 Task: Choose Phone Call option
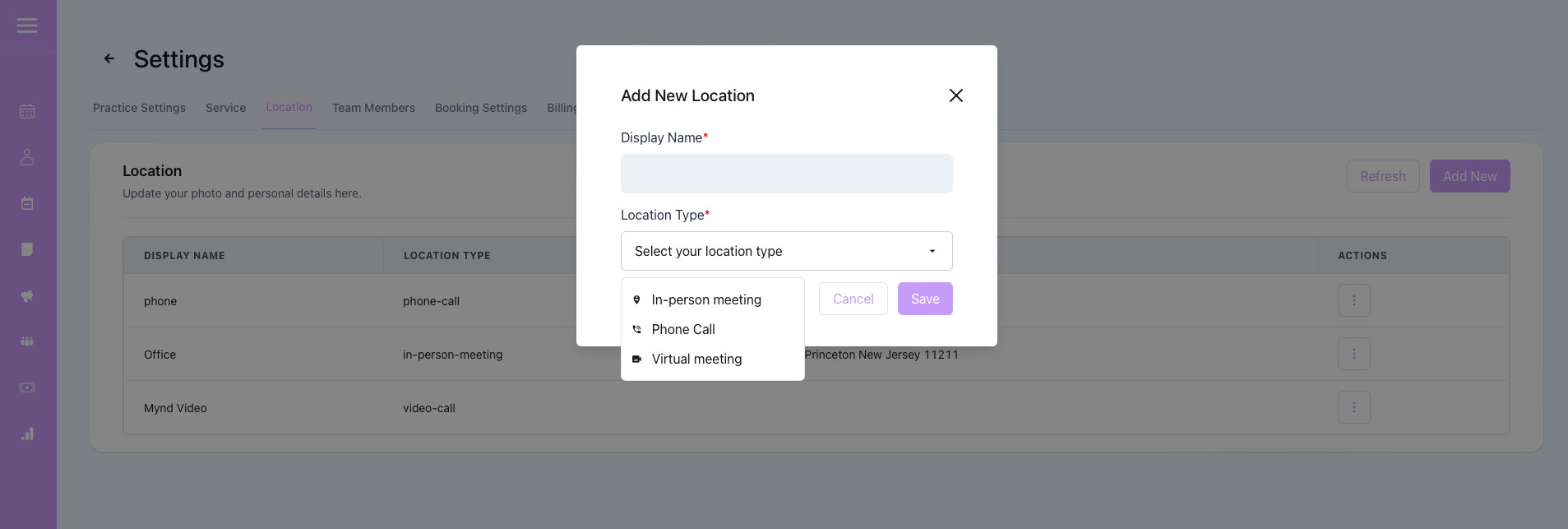point(683,329)
